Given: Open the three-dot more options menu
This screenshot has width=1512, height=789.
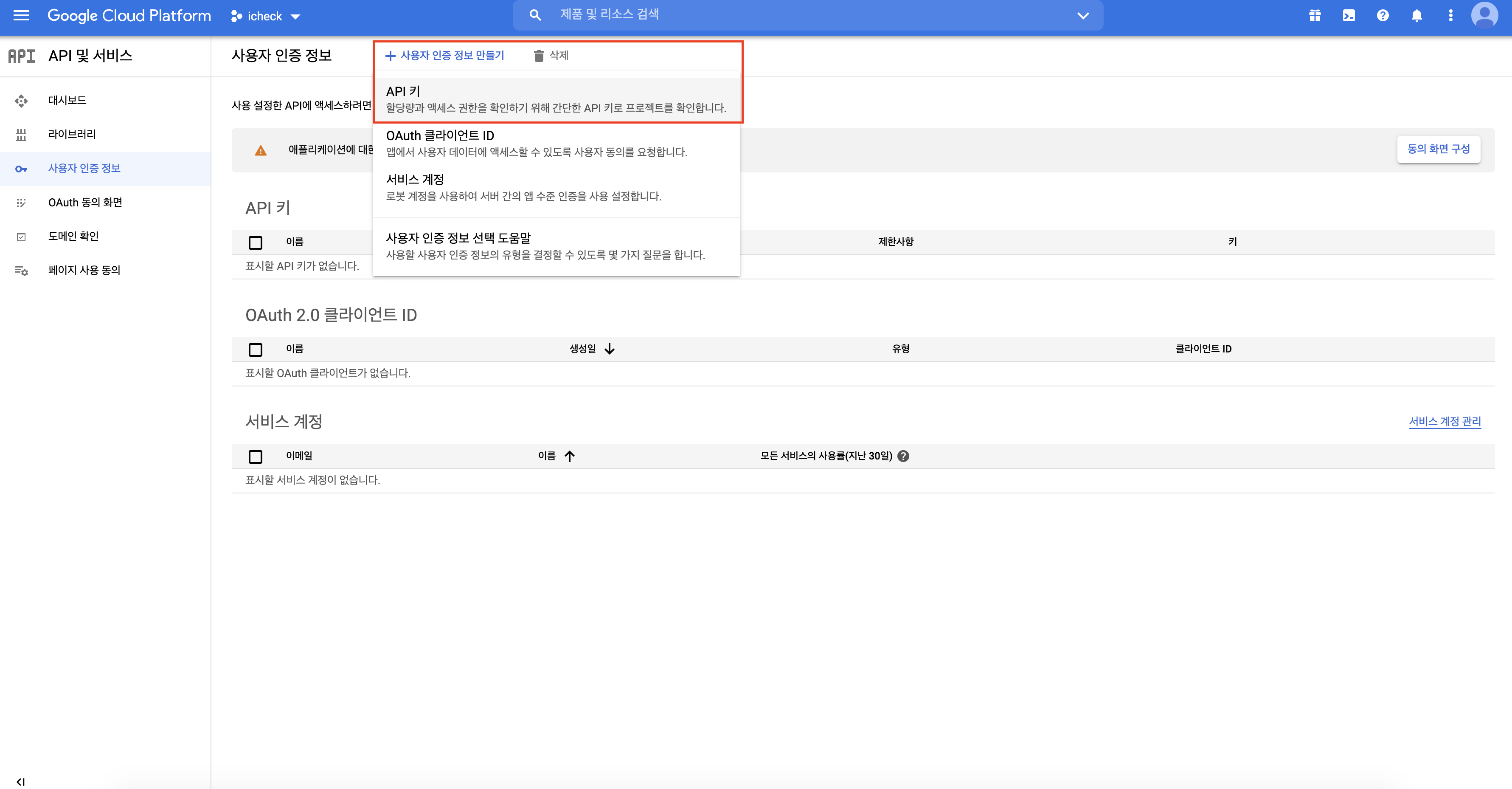Looking at the screenshot, I should point(1451,16).
